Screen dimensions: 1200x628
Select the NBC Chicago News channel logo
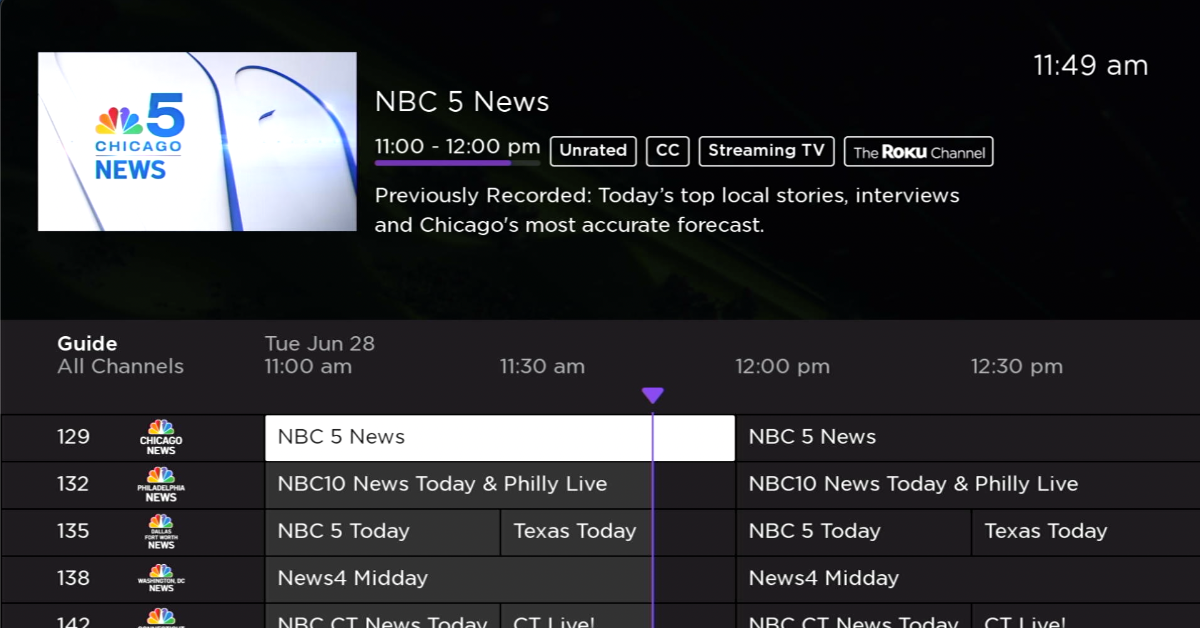coord(161,438)
